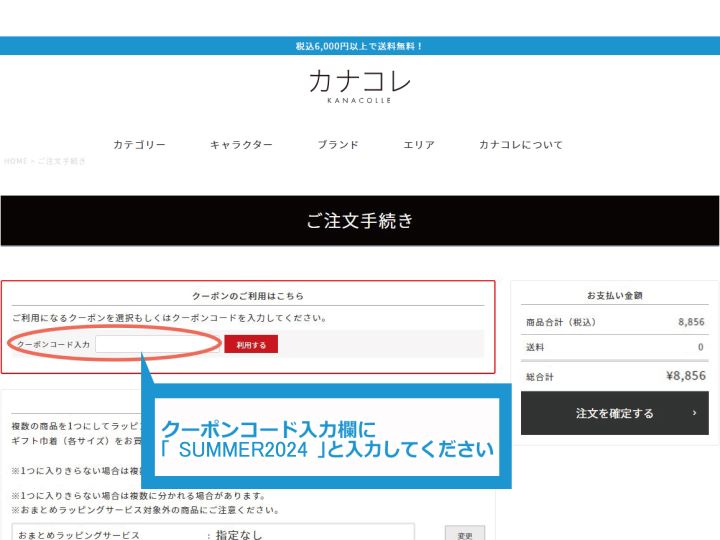Click the red 利用する coupon button
This screenshot has width=720, height=540.
[251, 345]
